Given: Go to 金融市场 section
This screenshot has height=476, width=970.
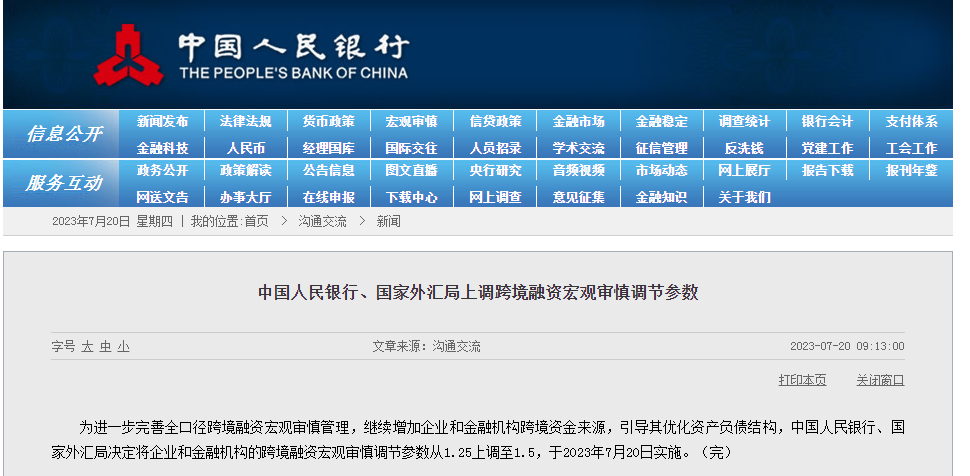Looking at the screenshot, I should coord(578,121).
